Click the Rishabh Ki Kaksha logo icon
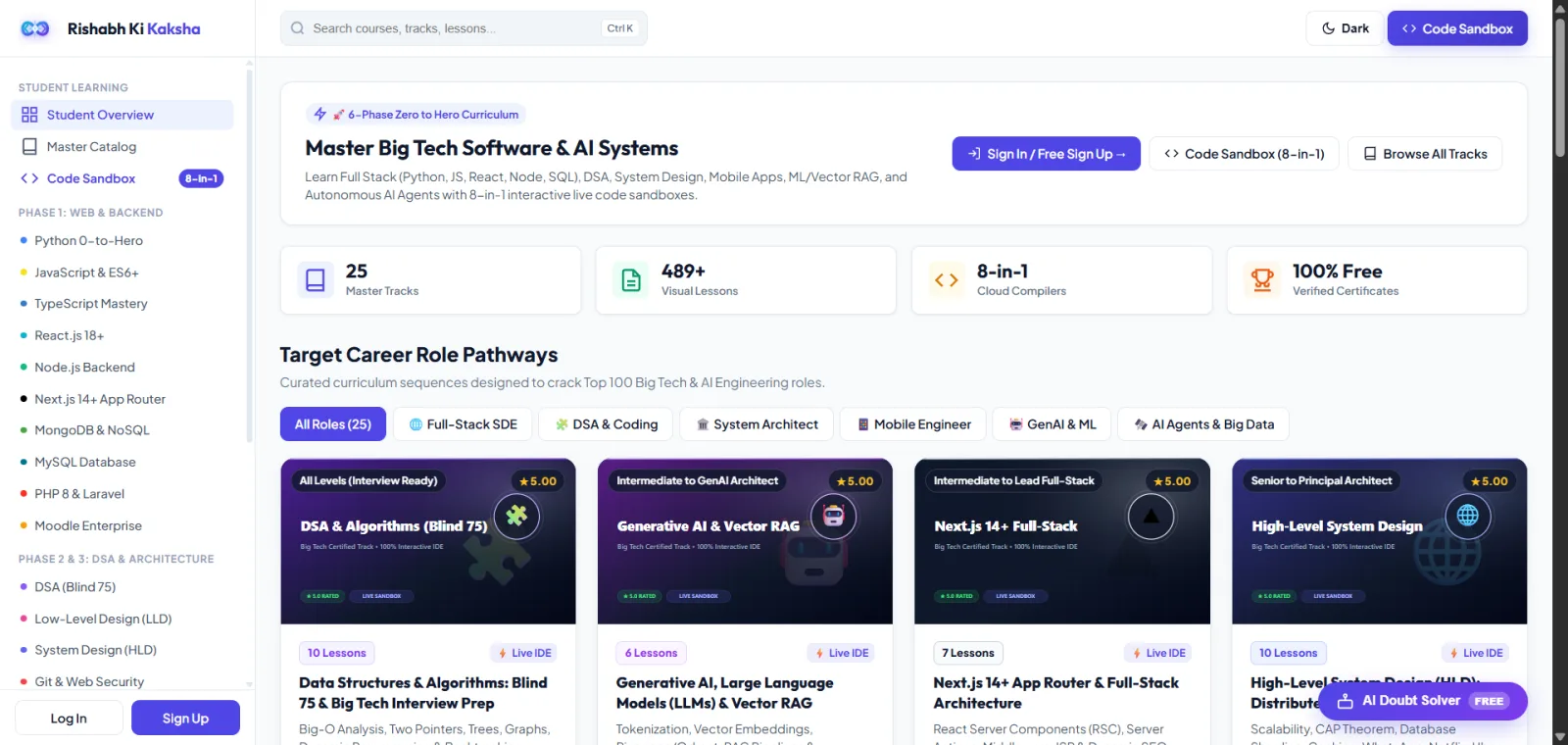This screenshot has height=745, width=1568. (x=35, y=28)
